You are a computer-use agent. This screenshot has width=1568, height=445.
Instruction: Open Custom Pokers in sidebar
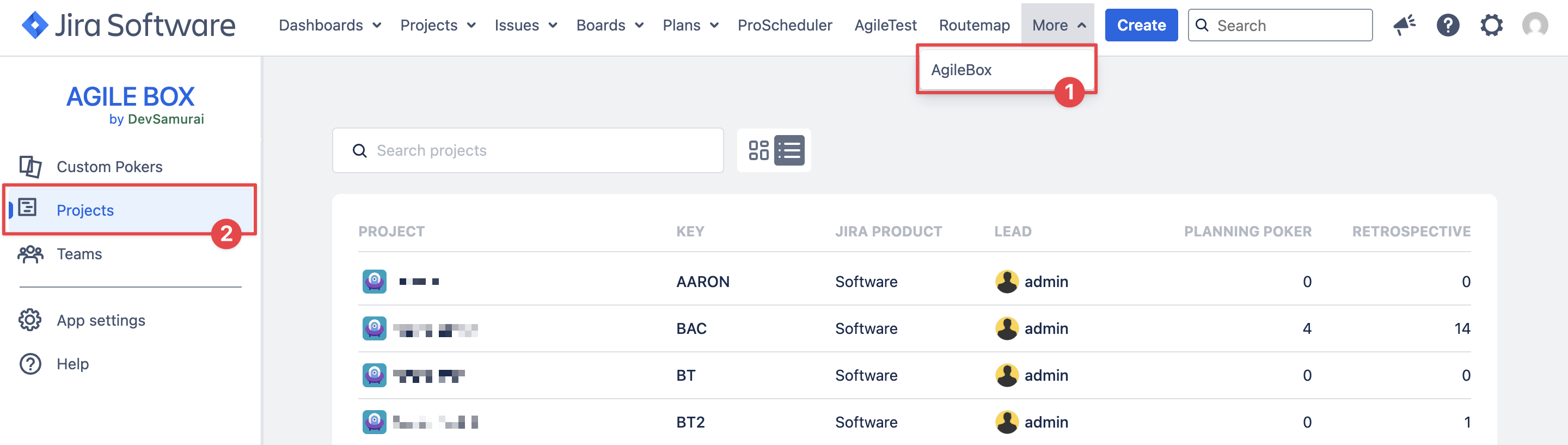(109, 167)
